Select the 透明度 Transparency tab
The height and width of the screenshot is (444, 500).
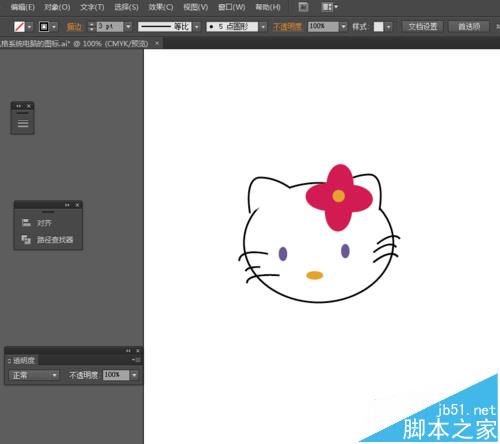coord(22,360)
